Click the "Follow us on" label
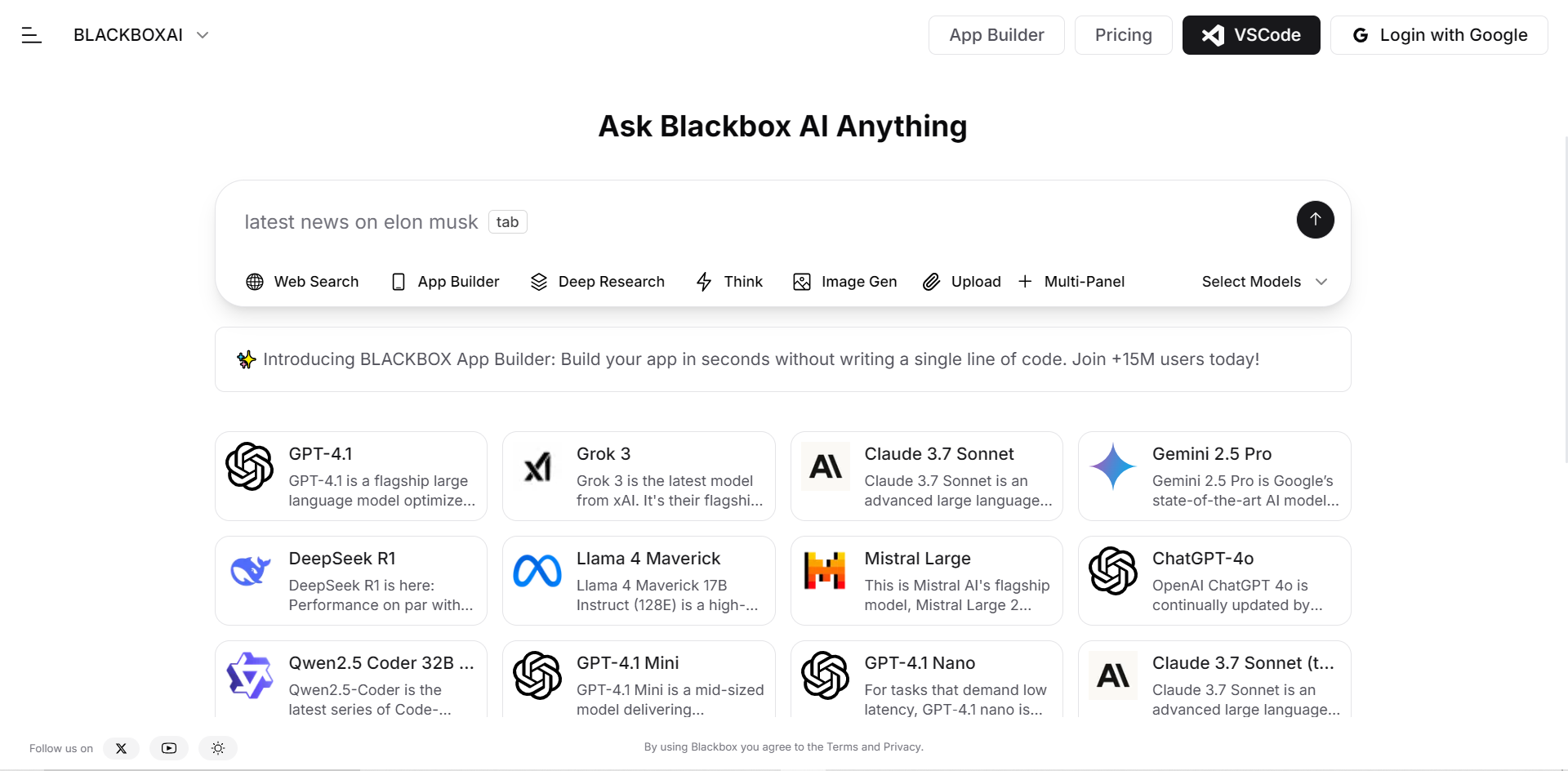This screenshot has width=1568, height=771. [61, 748]
